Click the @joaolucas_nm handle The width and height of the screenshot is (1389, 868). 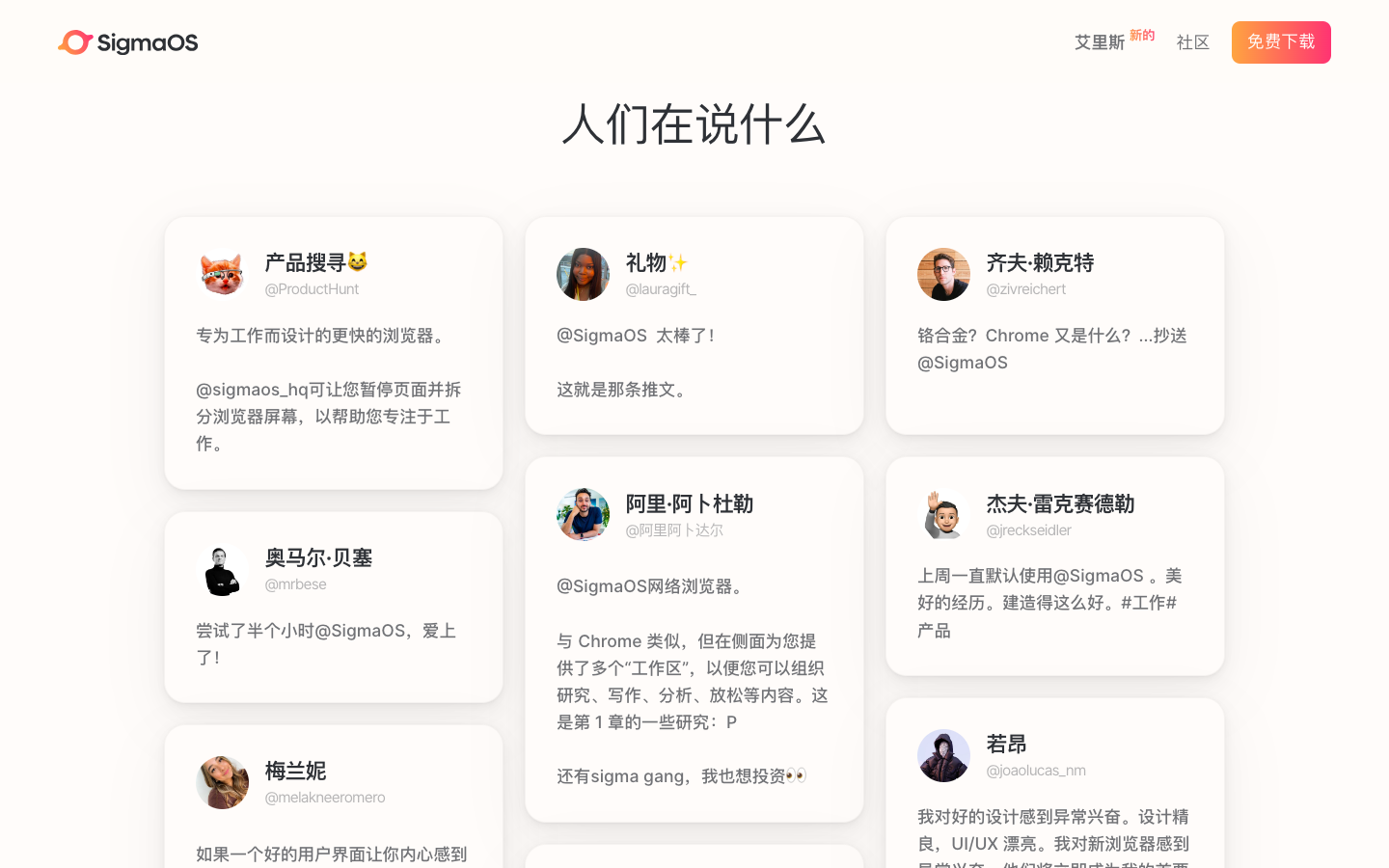[x=1035, y=770]
